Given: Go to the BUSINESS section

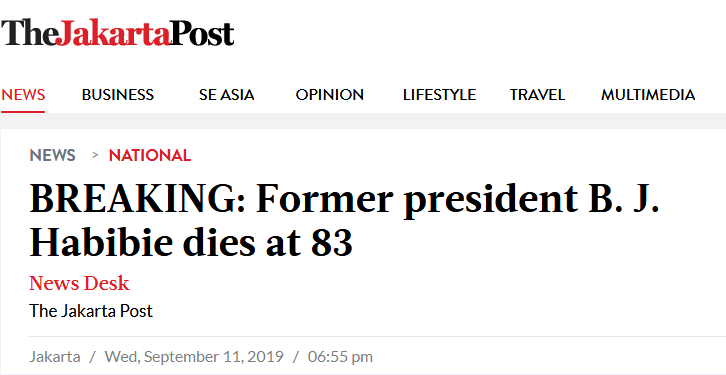Looking at the screenshot, I should click(118, 94).
